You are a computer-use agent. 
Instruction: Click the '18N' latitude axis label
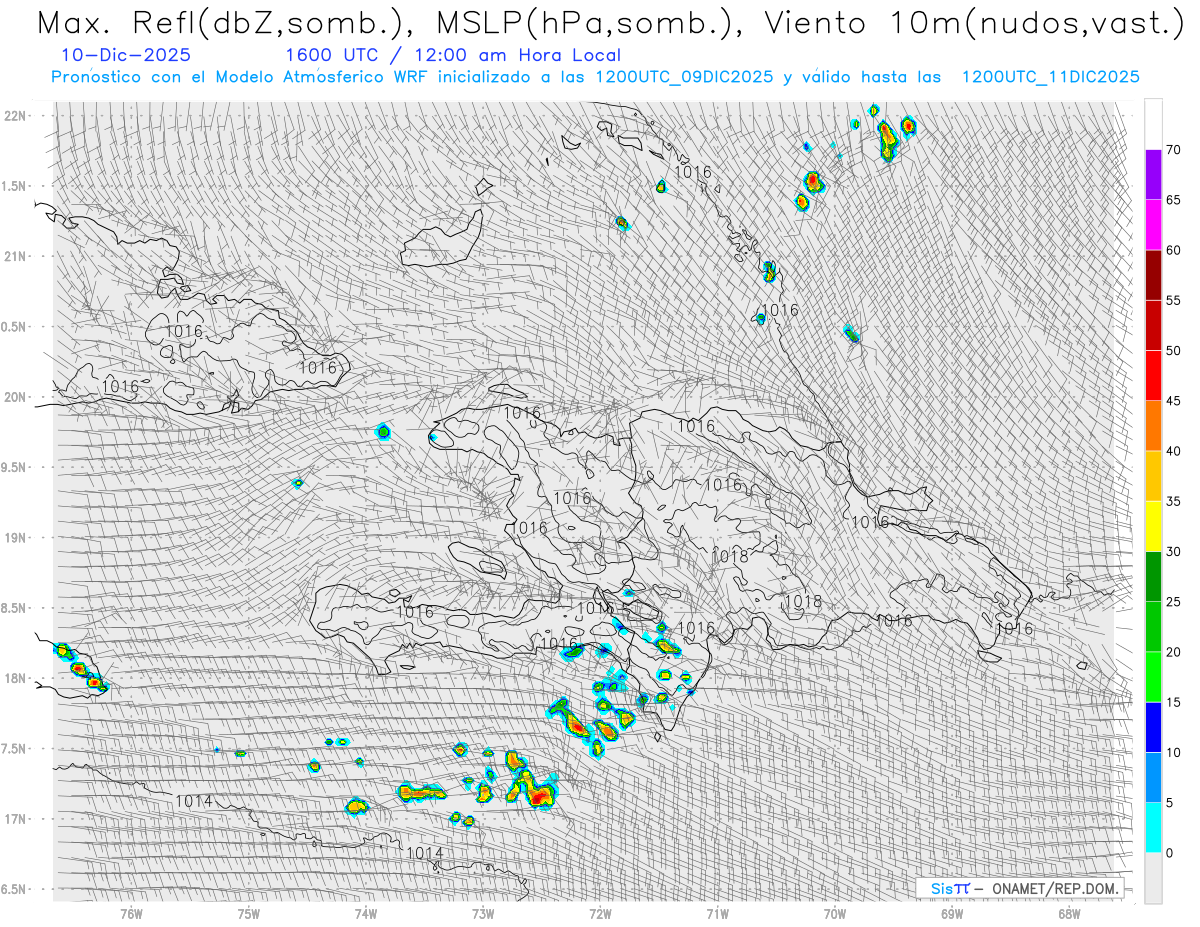[16, 678]
